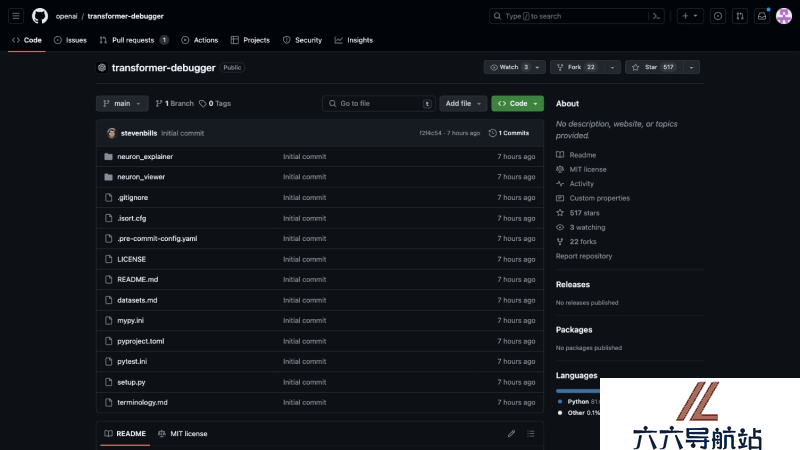This screenshot has width=800, height=450.
Task: Open the pytest.ini file
Action: click(x=132, y=362)
